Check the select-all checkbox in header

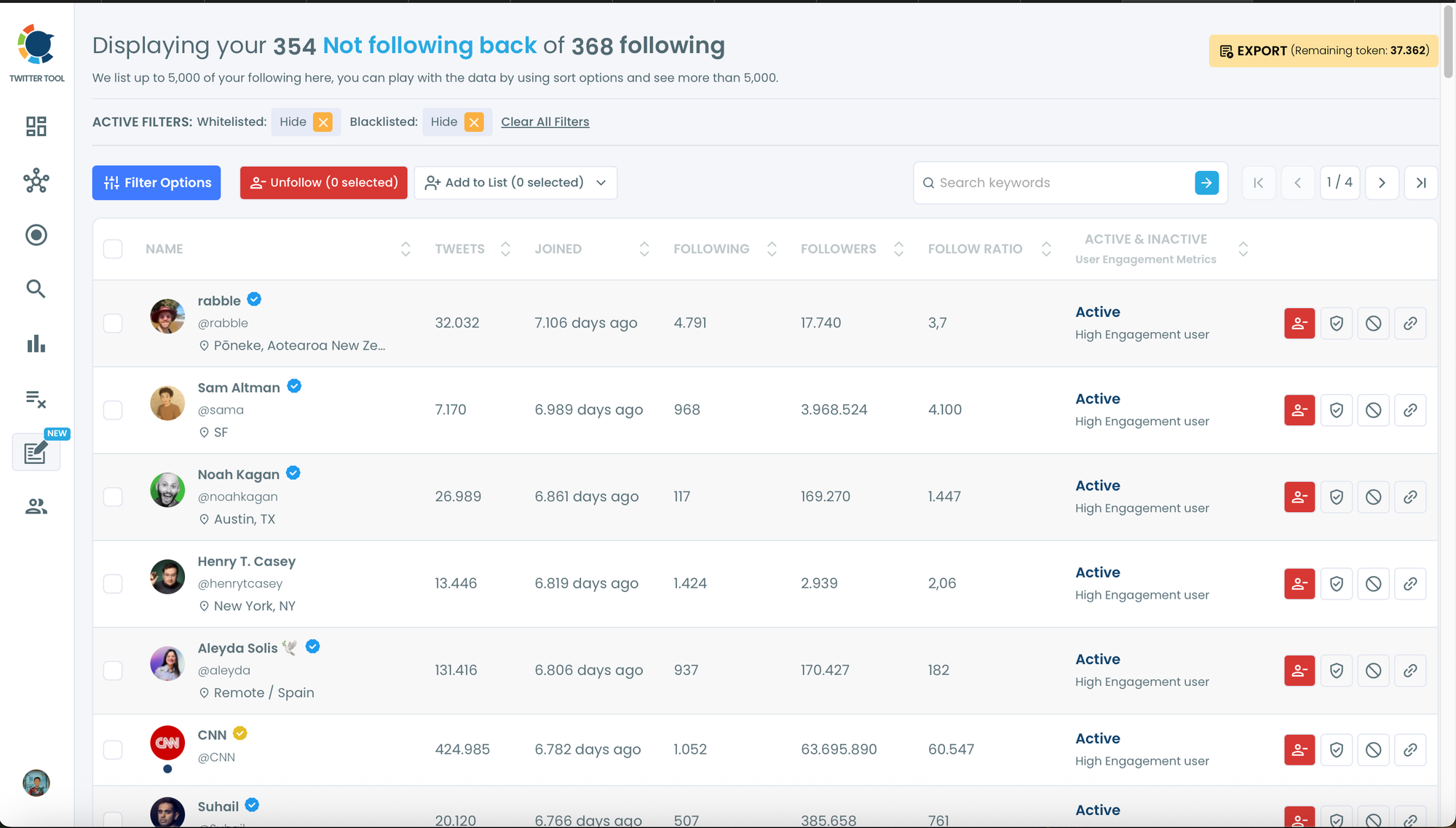(113, 249)
